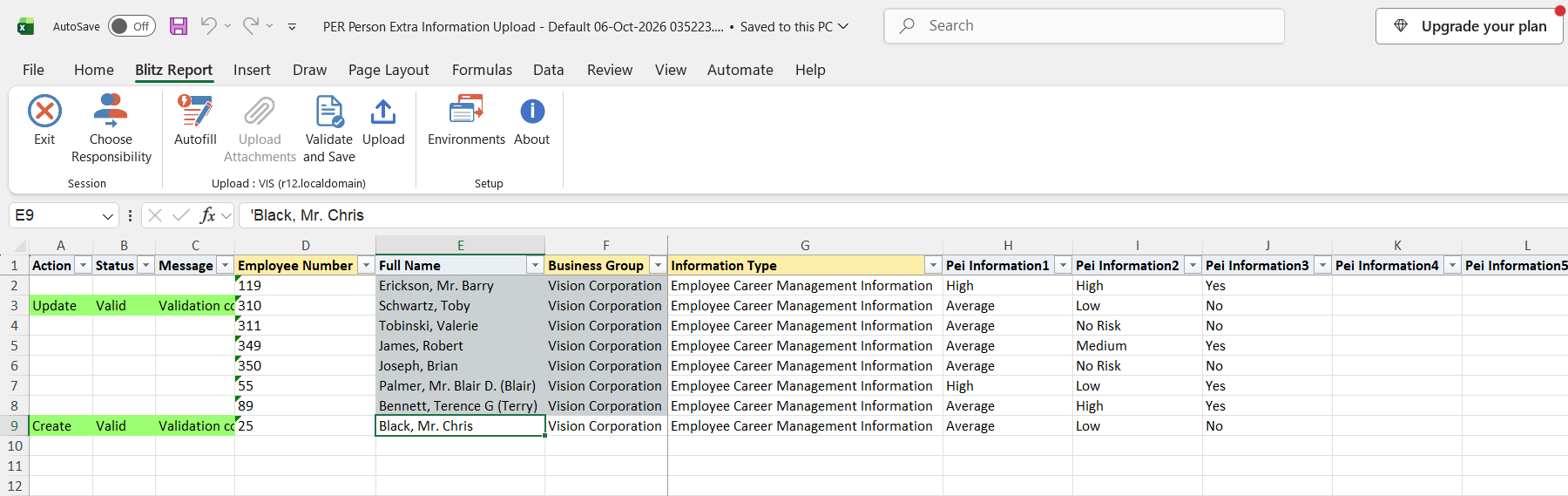The height and width of the screenshot is (496, 1568).
Task: Select cell Bennett, Terence G (Terry)
Action: 460,405
